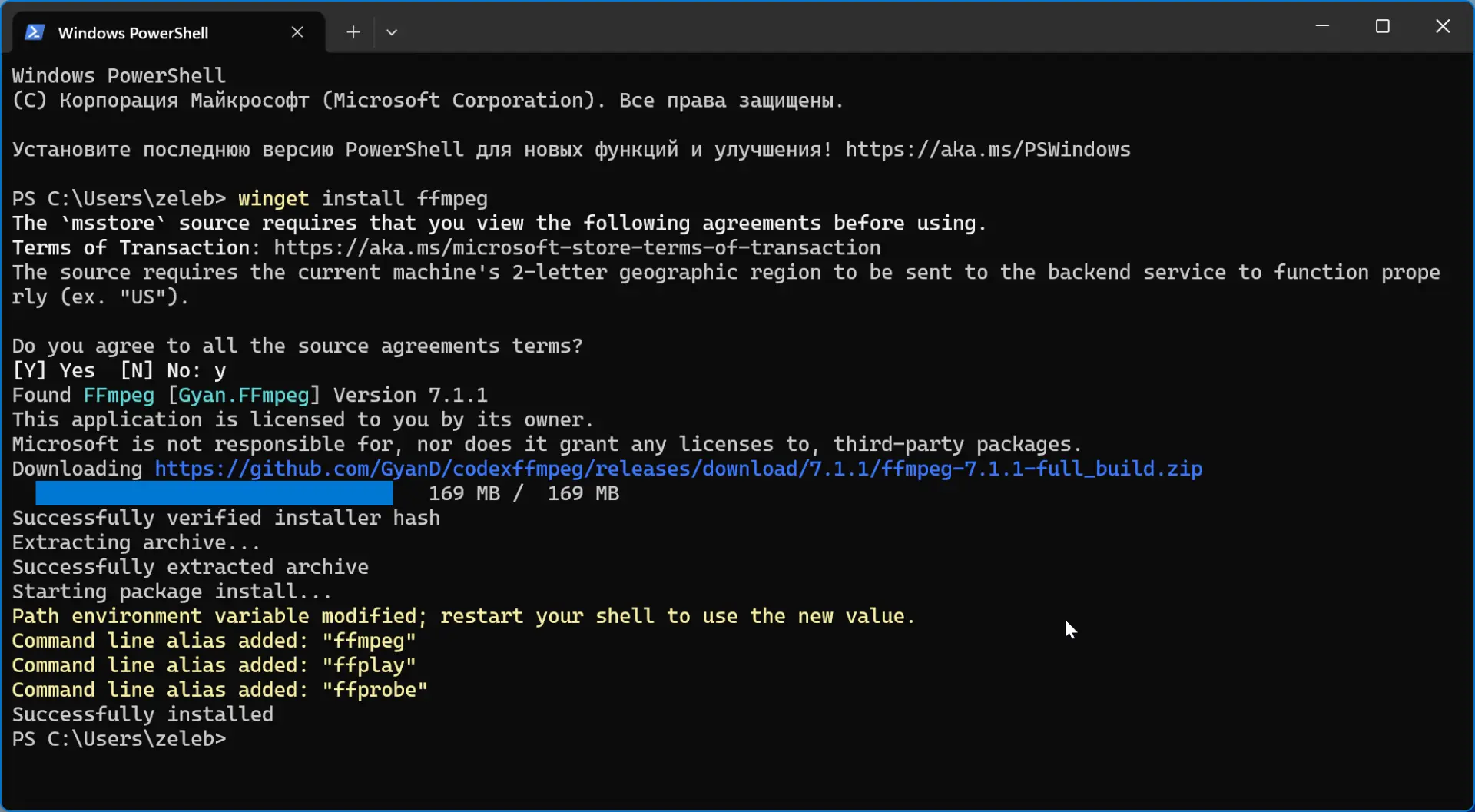Click the 'Windows PowerShell' header line in the terminal
Screen dimensions: 1475x812
[x=119, y=76]
